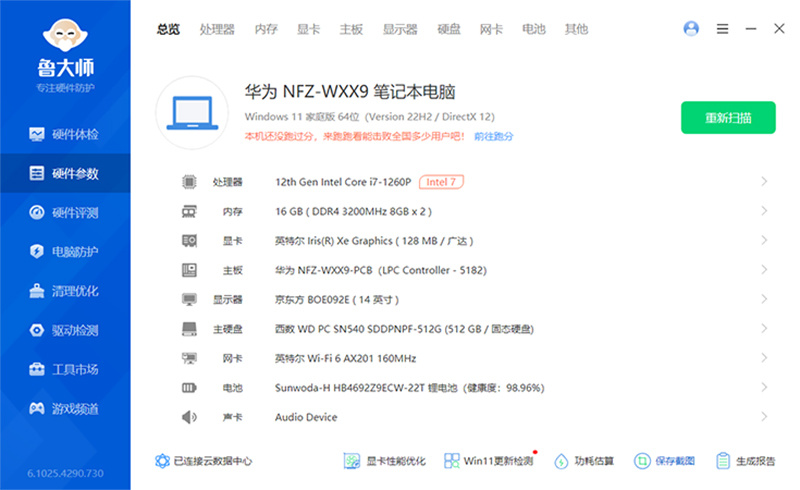Expand the 主硬盘 row chevron
The height and width of the screenshot is (490, 800).
point(764,328)
